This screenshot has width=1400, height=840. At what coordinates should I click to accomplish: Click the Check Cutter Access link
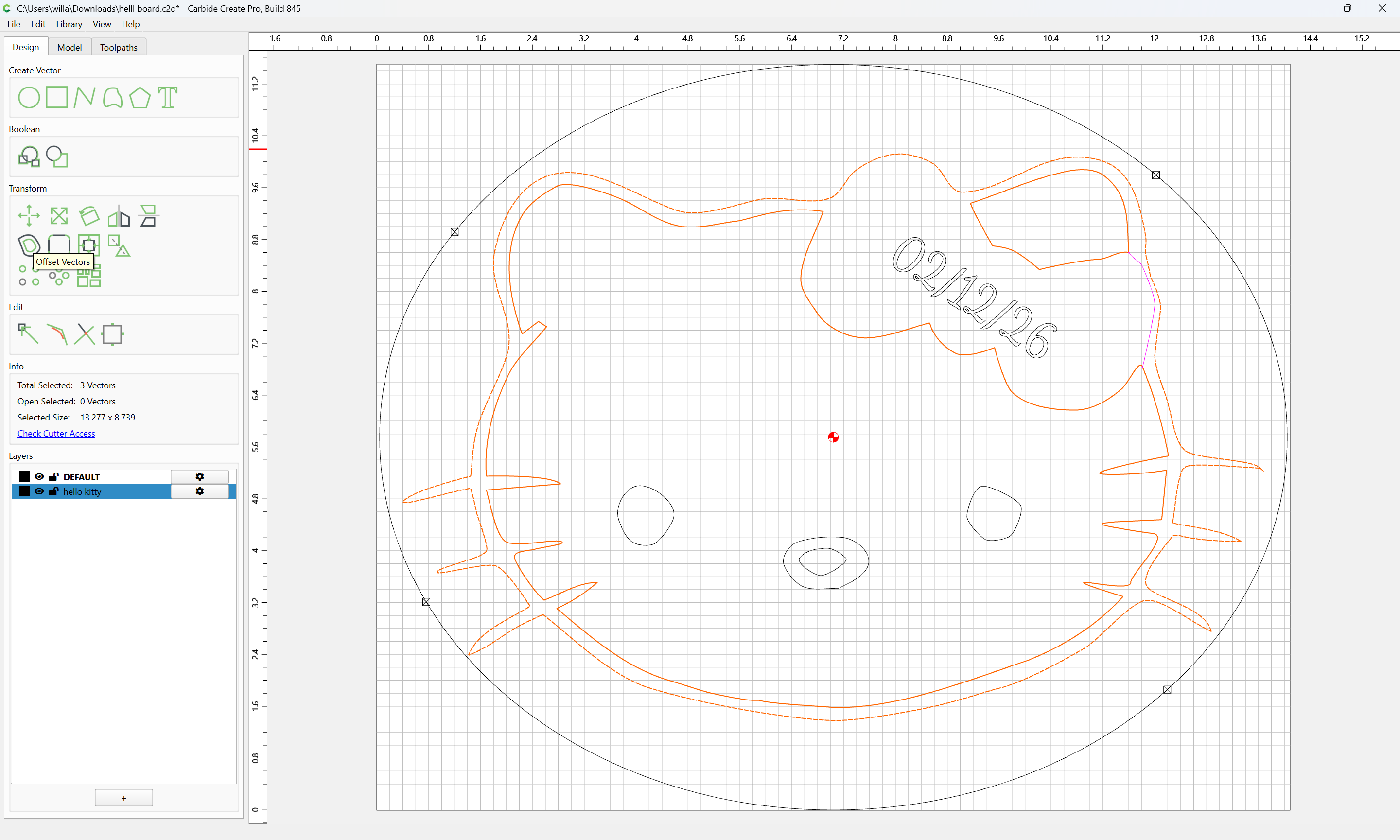click(56, 433)
